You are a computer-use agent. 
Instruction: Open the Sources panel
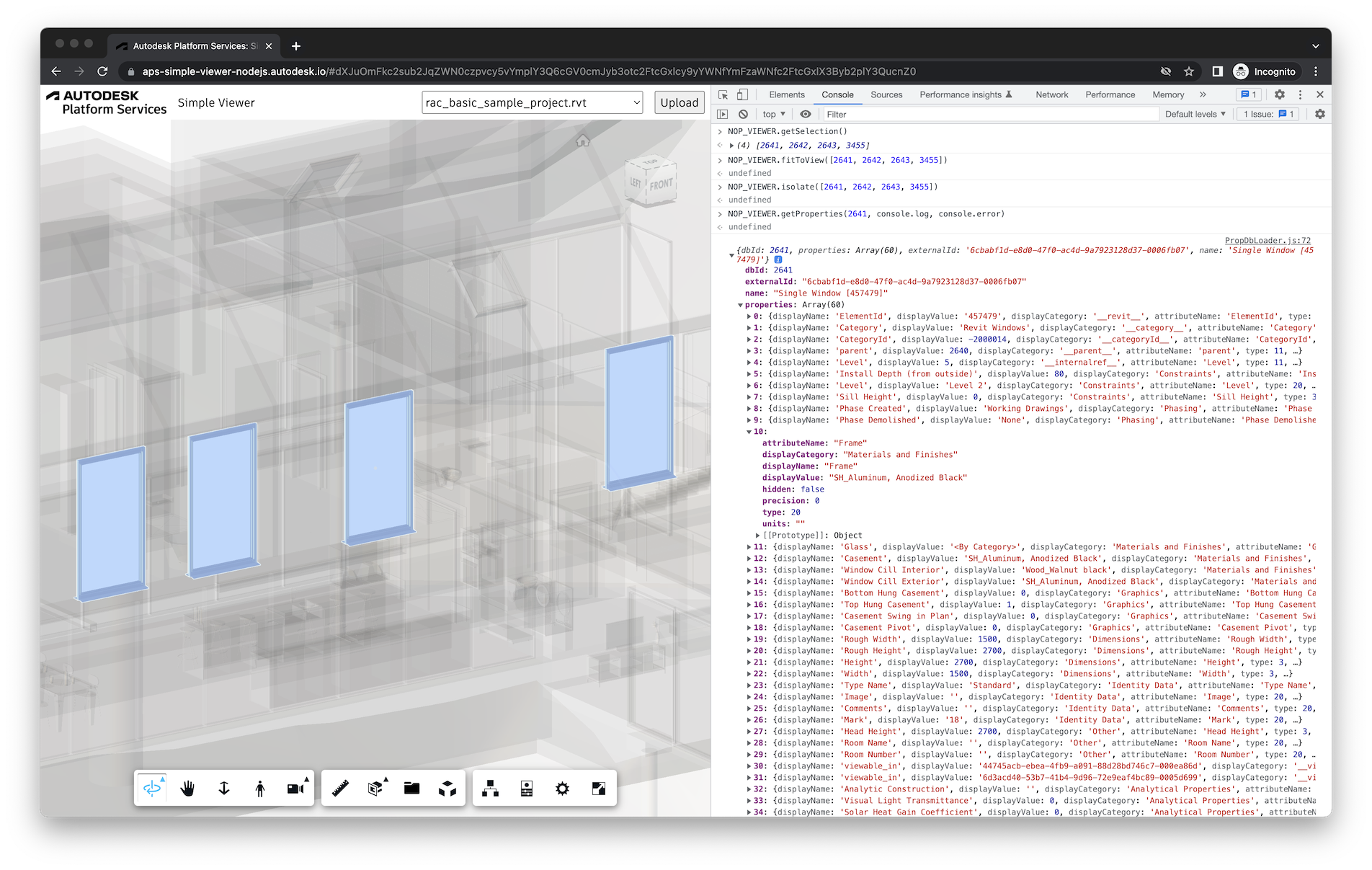(886, 94)
